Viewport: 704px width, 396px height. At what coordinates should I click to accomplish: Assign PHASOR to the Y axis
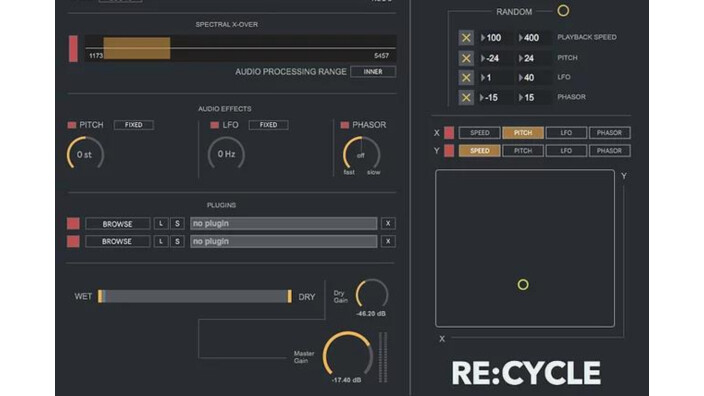pos(609,151)
